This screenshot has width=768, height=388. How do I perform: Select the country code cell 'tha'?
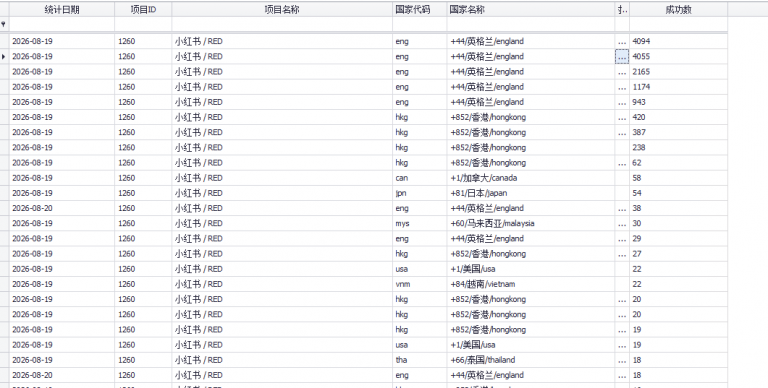coord(420,360)
